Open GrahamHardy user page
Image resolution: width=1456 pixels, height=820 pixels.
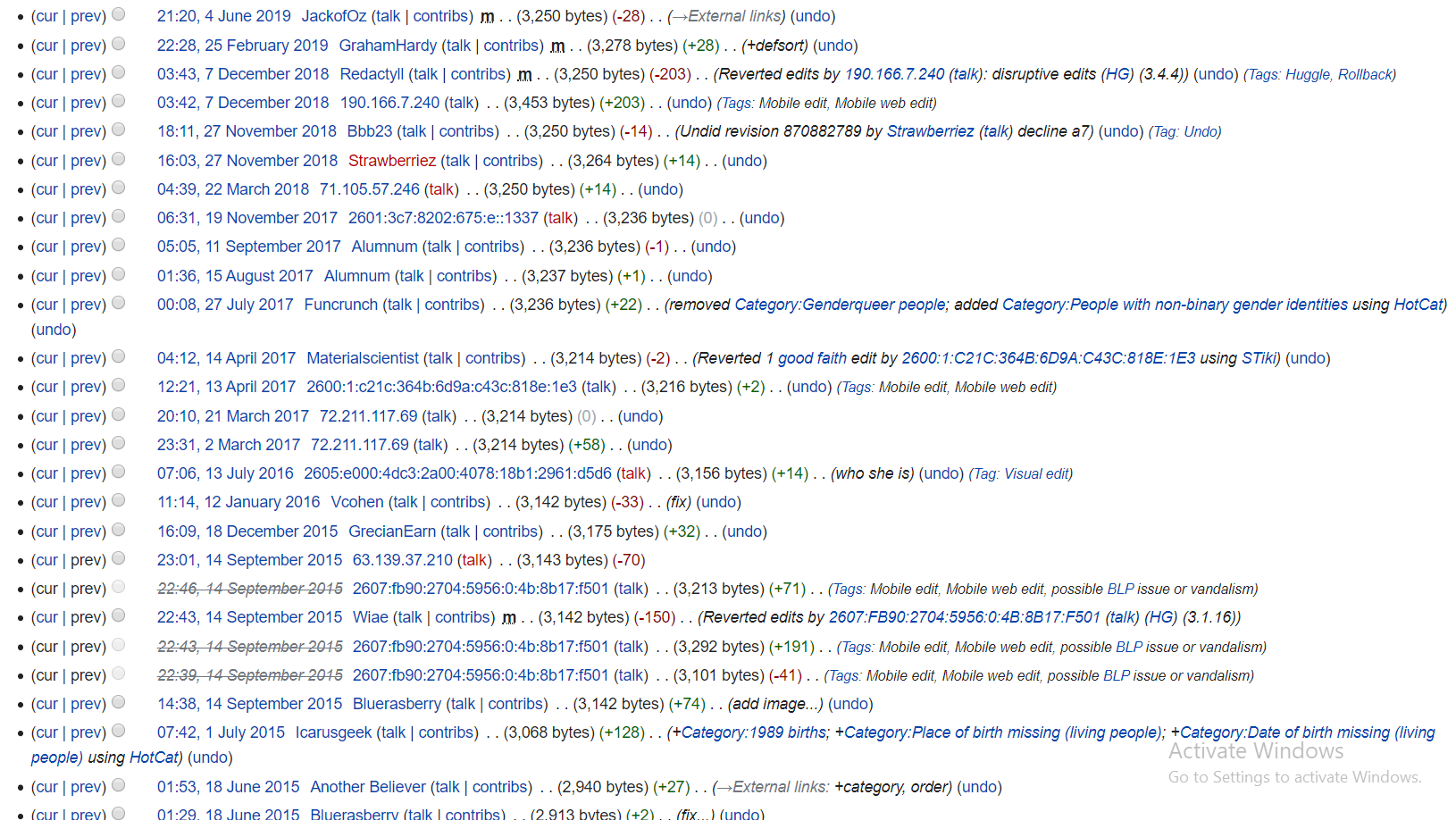click(388, 46)
